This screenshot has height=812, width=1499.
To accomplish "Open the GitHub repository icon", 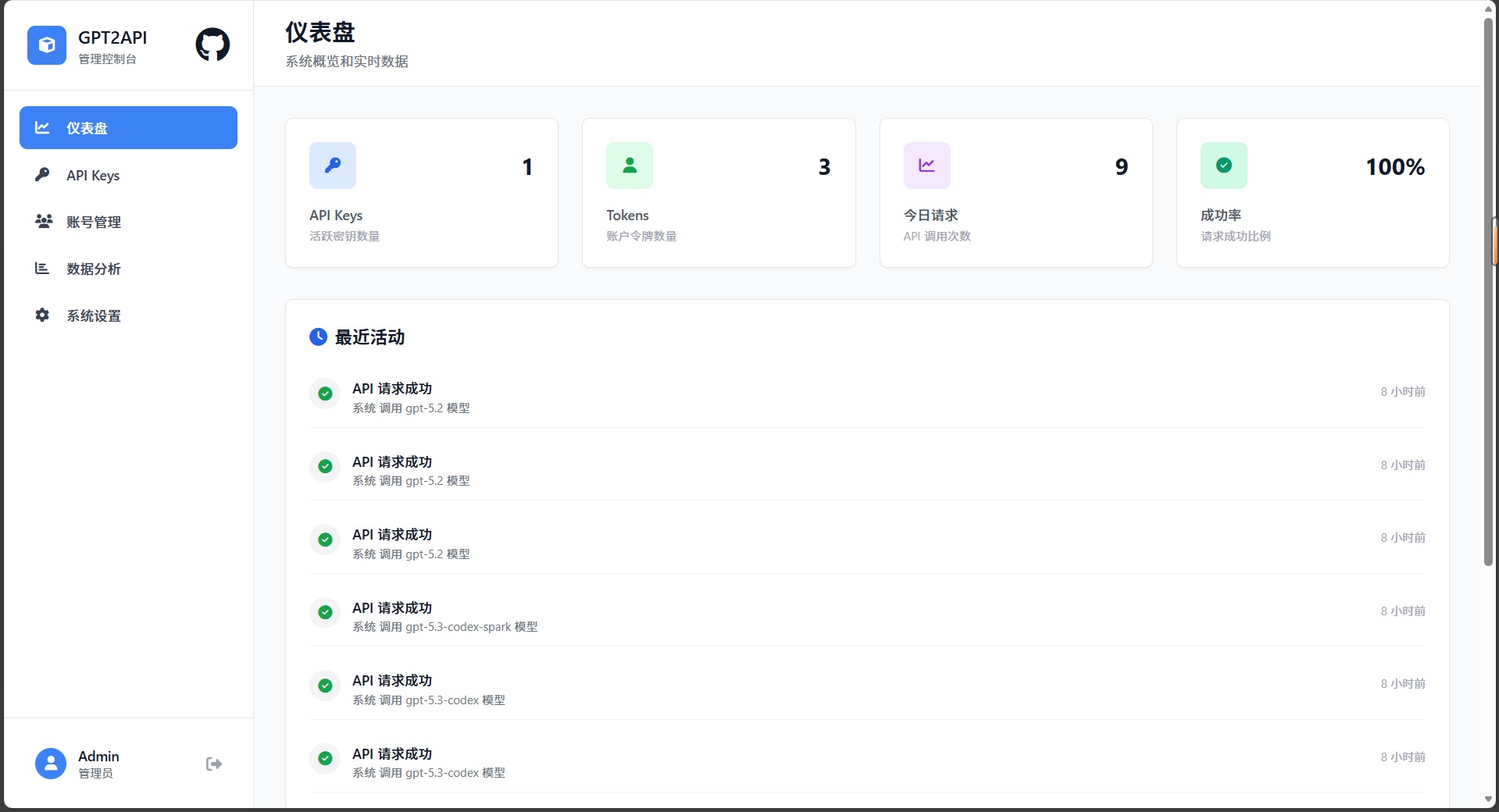I will (x=212, y=45).
